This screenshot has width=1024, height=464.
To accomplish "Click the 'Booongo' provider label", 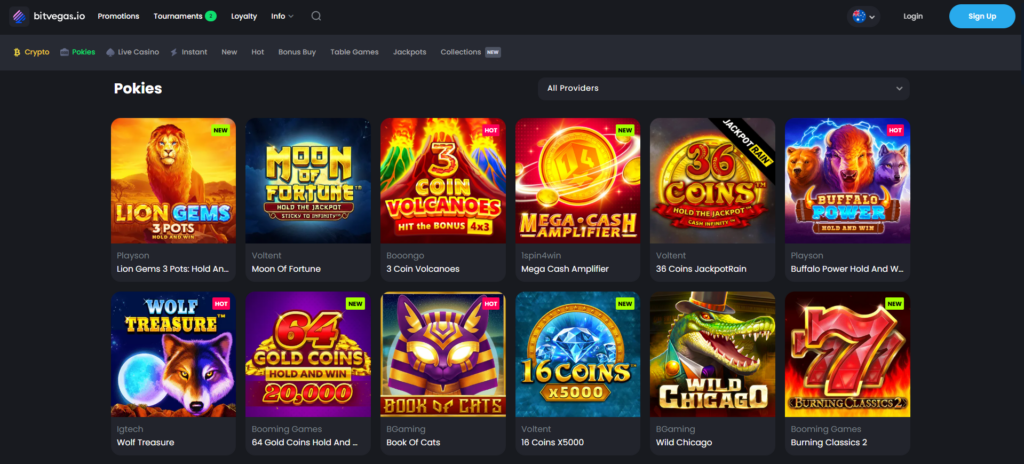I will [404, 256].
